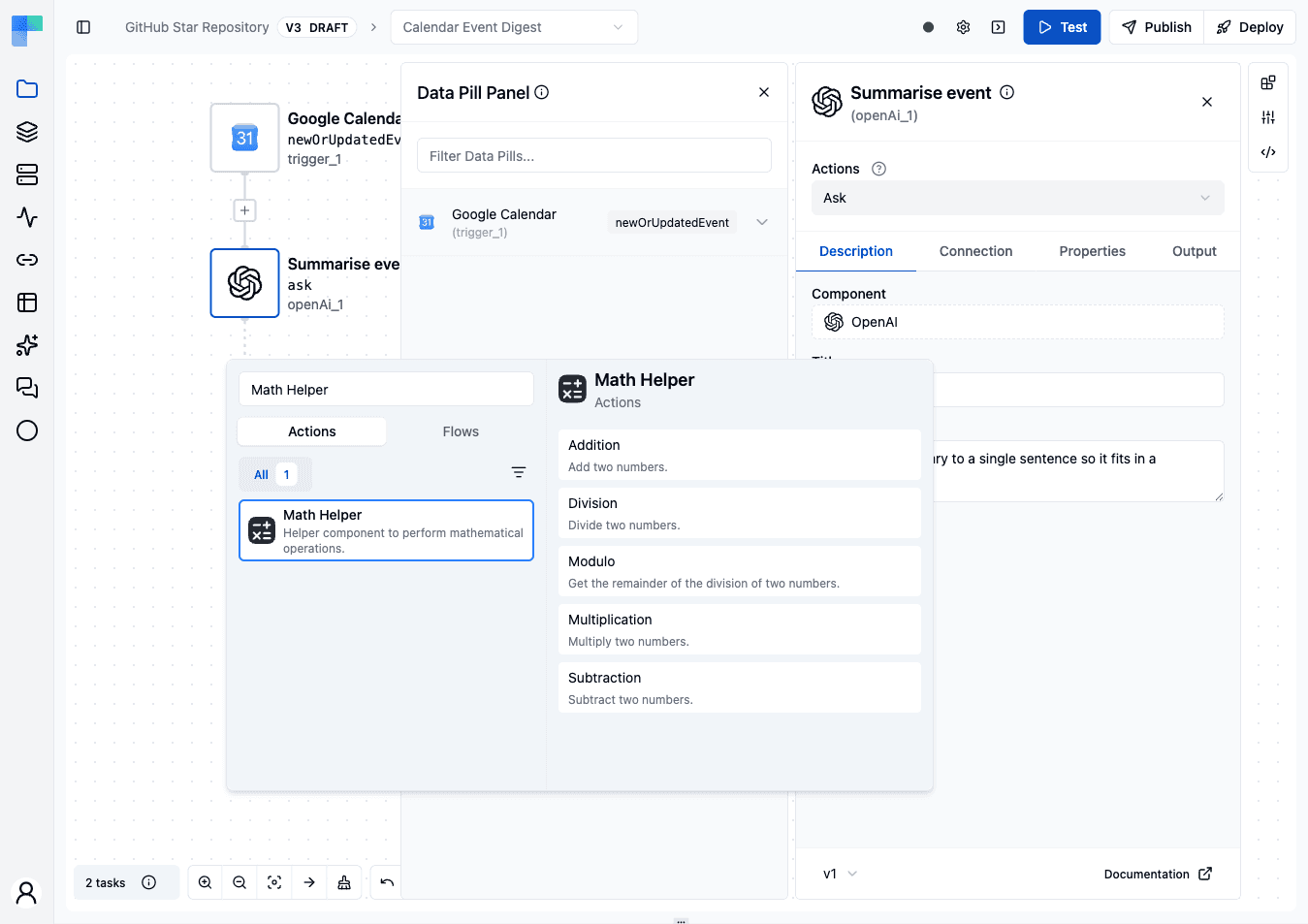This screenshot has width=1308, height=924.
Task: Switch to the Description tab
Action: pyautogui.click(x=856, y=251)
